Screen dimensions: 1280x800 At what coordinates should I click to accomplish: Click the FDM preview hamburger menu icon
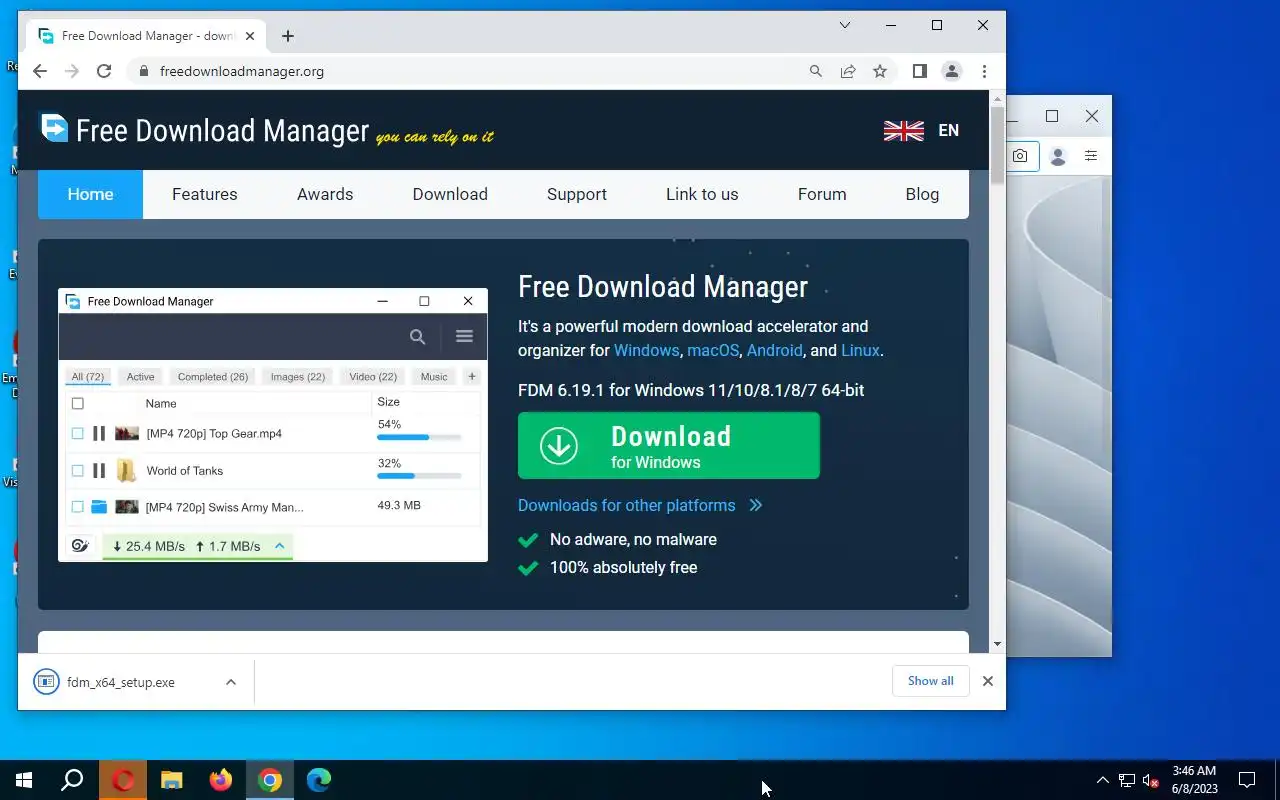[x=464, y=336]
